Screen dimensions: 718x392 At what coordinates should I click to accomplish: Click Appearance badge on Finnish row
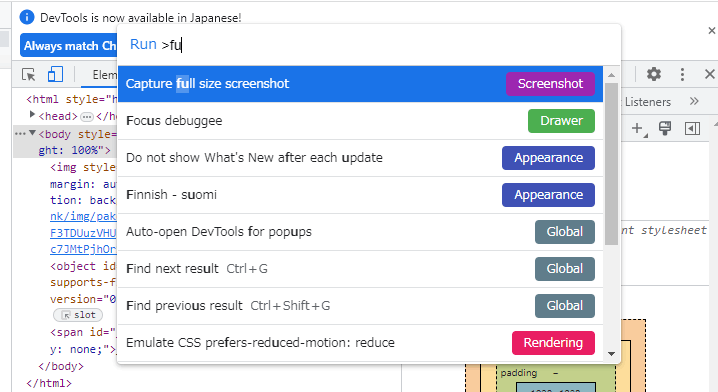coord(548,195)
